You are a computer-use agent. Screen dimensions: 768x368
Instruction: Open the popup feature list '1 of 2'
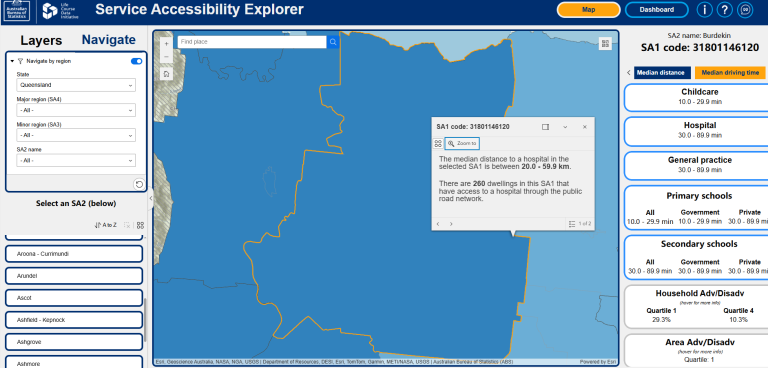pos(580,224)
